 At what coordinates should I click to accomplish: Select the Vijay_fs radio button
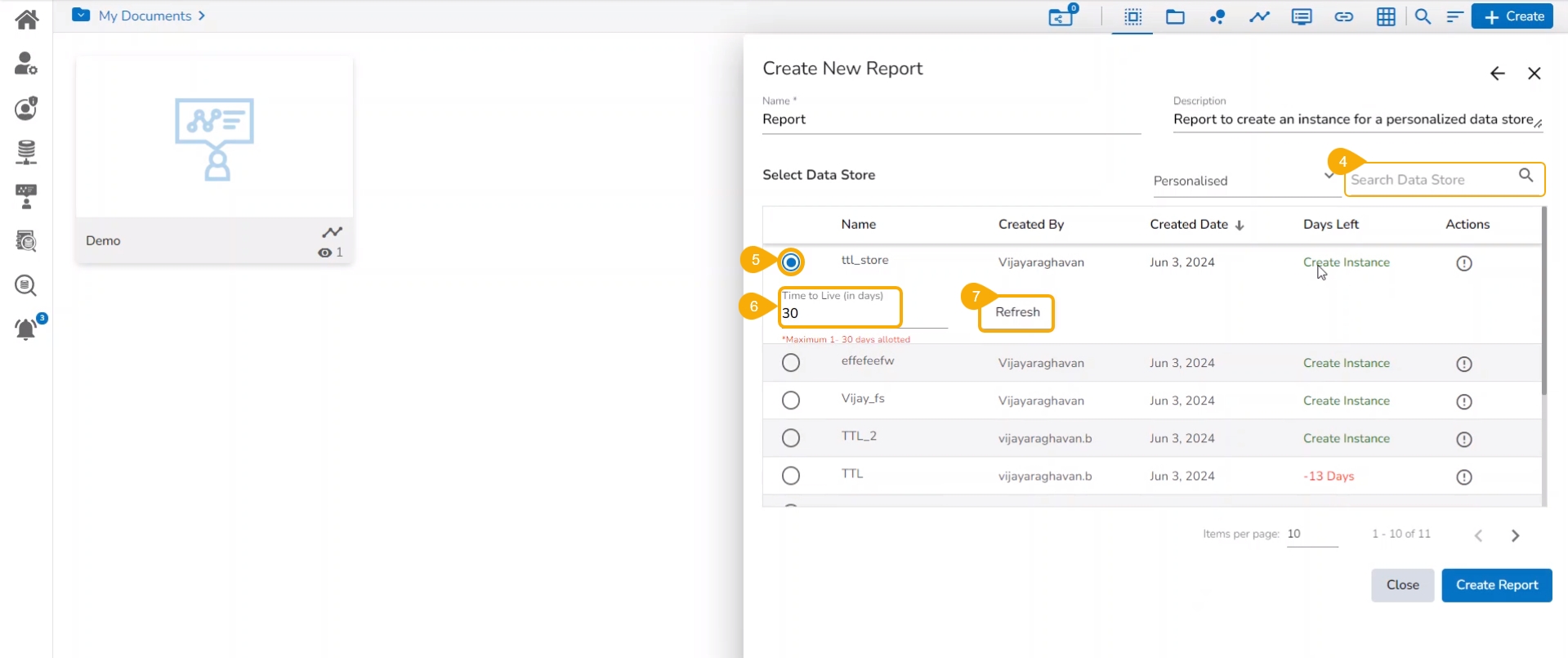[790, 401]
